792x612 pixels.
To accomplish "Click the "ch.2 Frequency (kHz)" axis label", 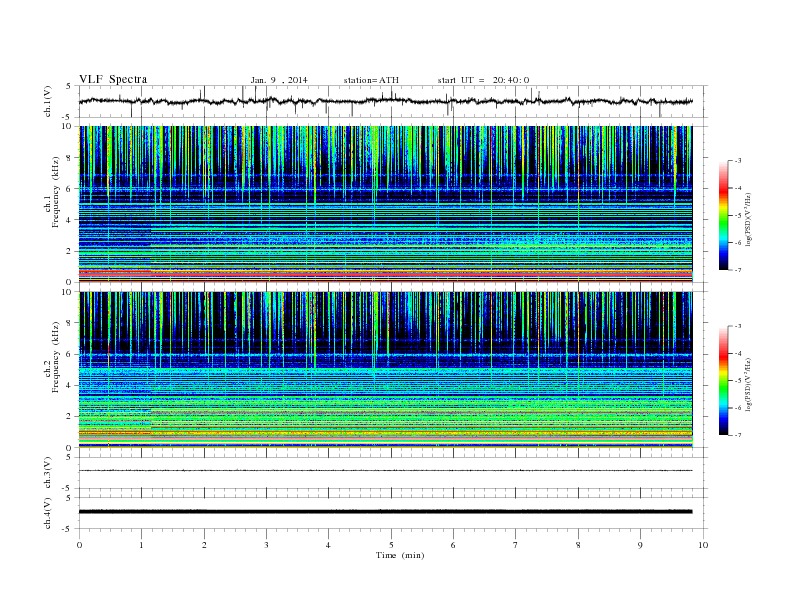I will coord(51,357).
